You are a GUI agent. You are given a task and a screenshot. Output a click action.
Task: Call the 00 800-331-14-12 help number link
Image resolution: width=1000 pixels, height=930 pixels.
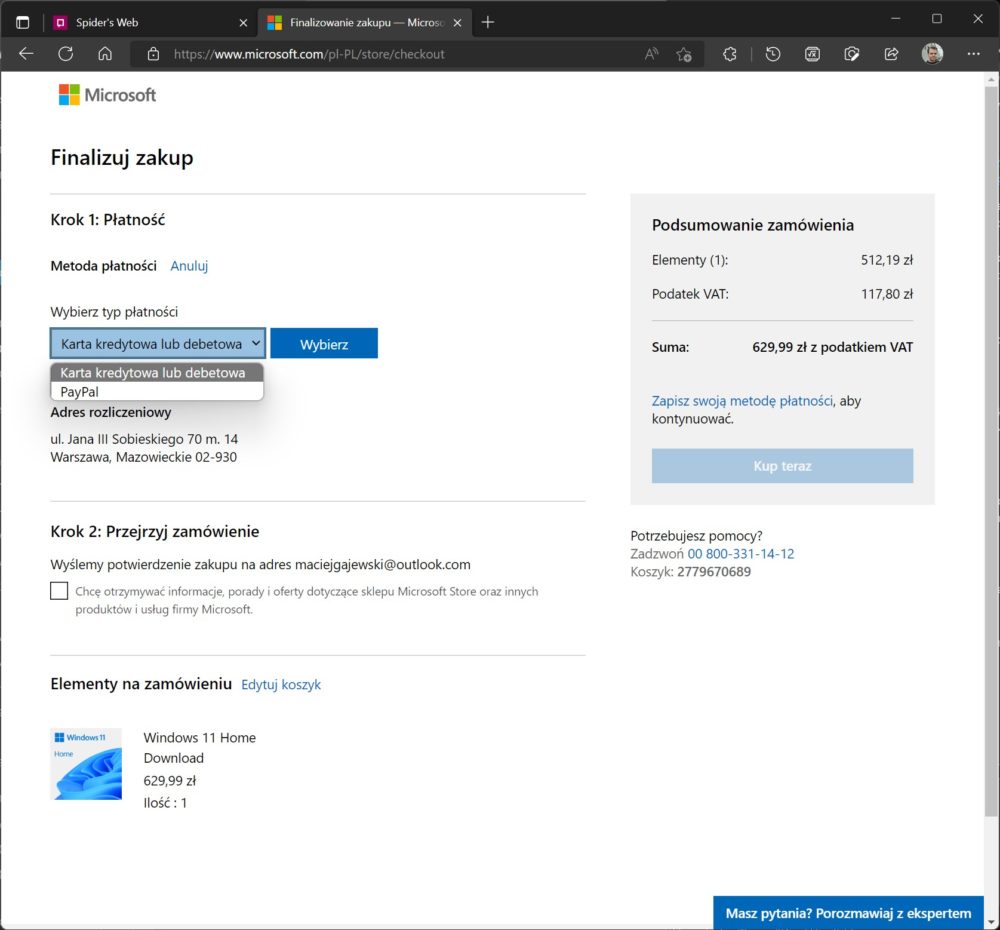click(x=741, y=554)
